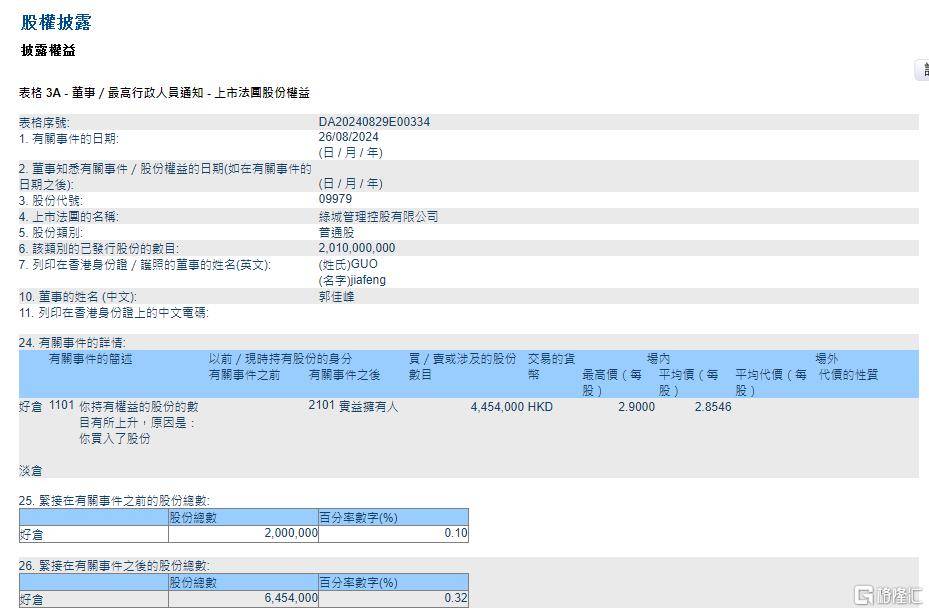
Task: Click the currency value HKD
Action: pos(540,407)
